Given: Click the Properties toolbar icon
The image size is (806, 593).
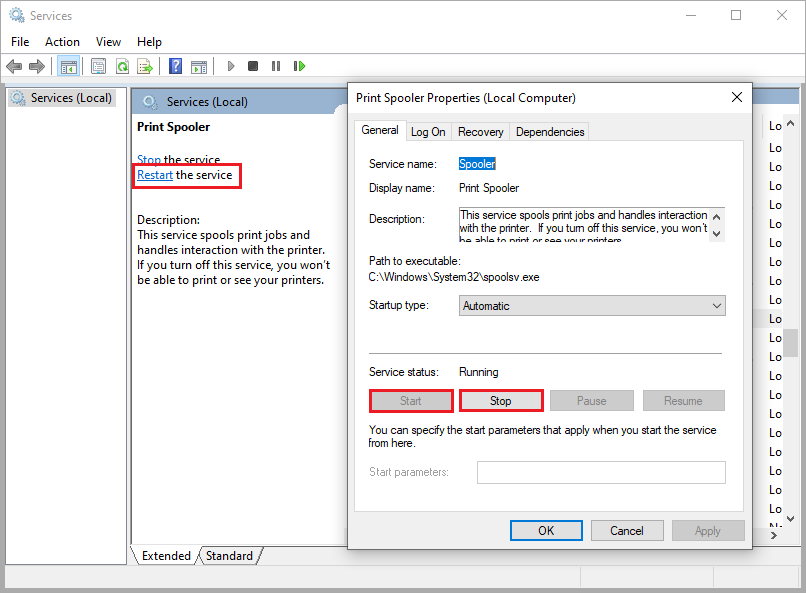Looking at the screenshot, I should pyautogui.click(x=98, y=67).
